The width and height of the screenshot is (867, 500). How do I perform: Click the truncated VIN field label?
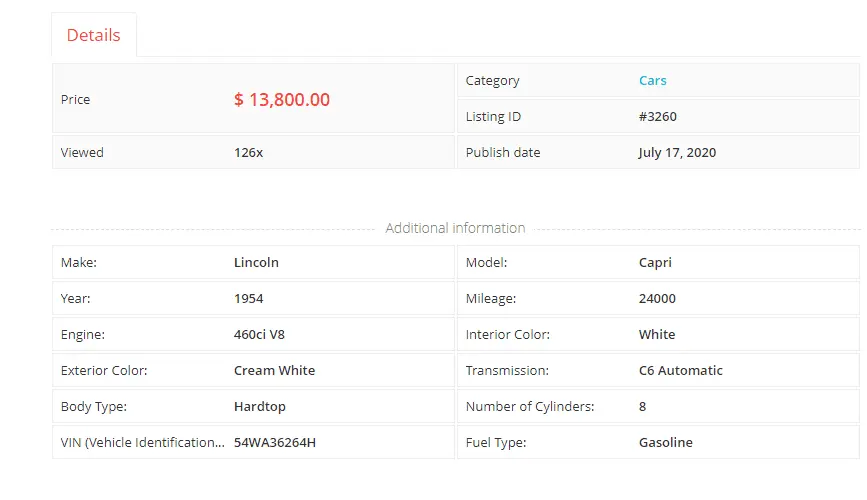(x=142, y=443)
